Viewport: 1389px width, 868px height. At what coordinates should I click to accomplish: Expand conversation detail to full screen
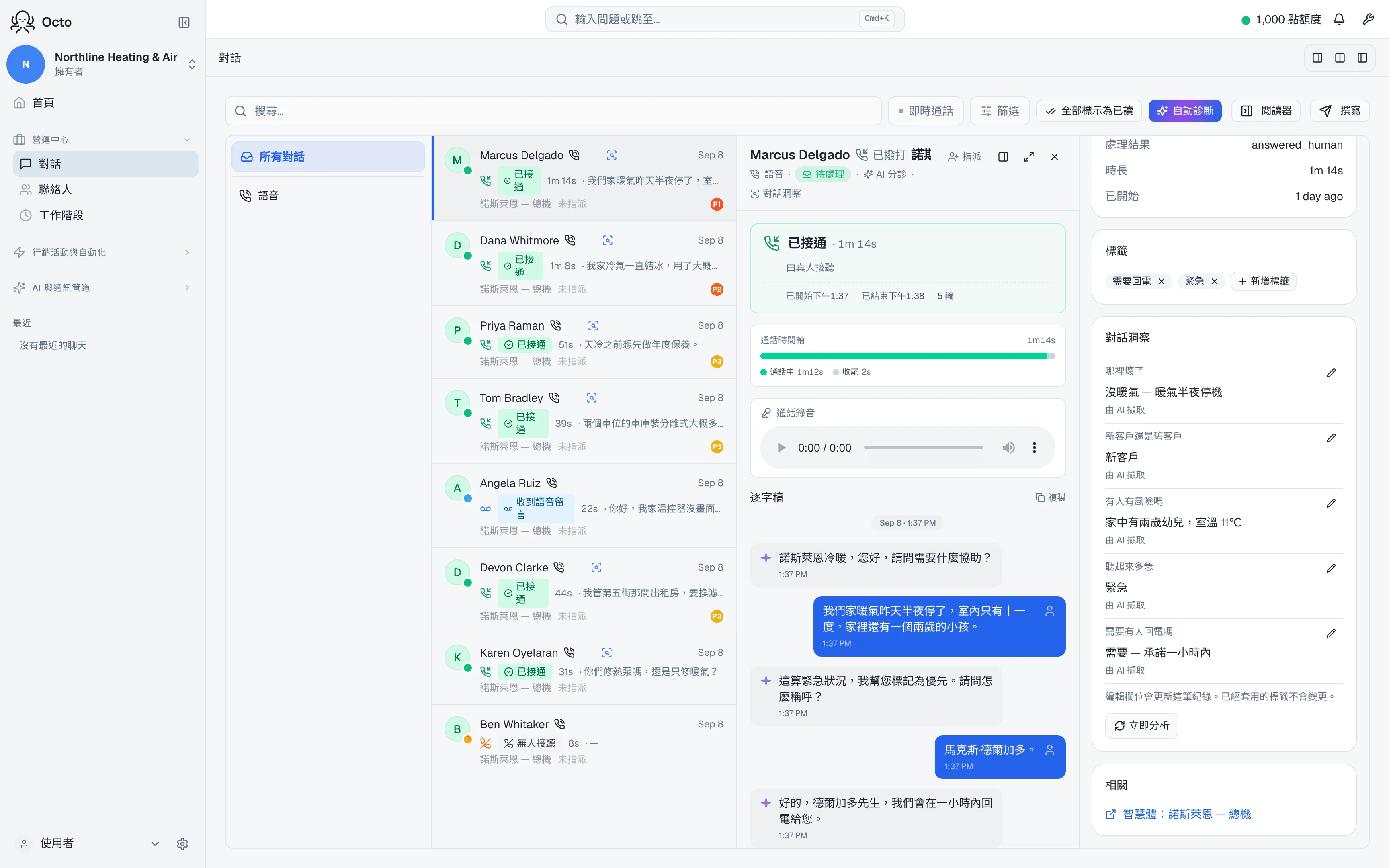pyautogui.click(x=1029, y=157)
